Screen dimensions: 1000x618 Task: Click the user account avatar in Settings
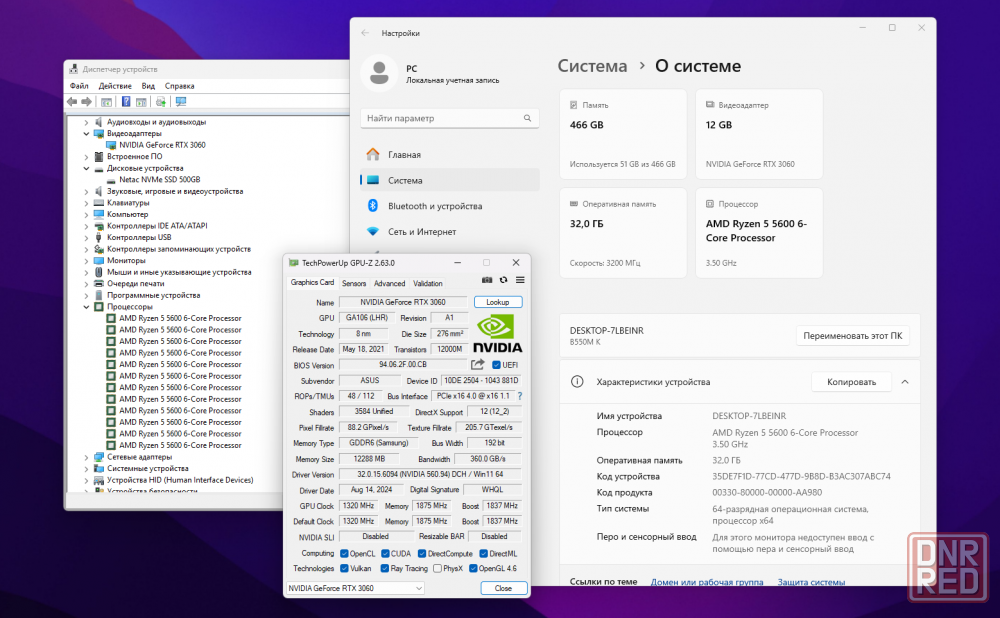[x=379, y=73]
